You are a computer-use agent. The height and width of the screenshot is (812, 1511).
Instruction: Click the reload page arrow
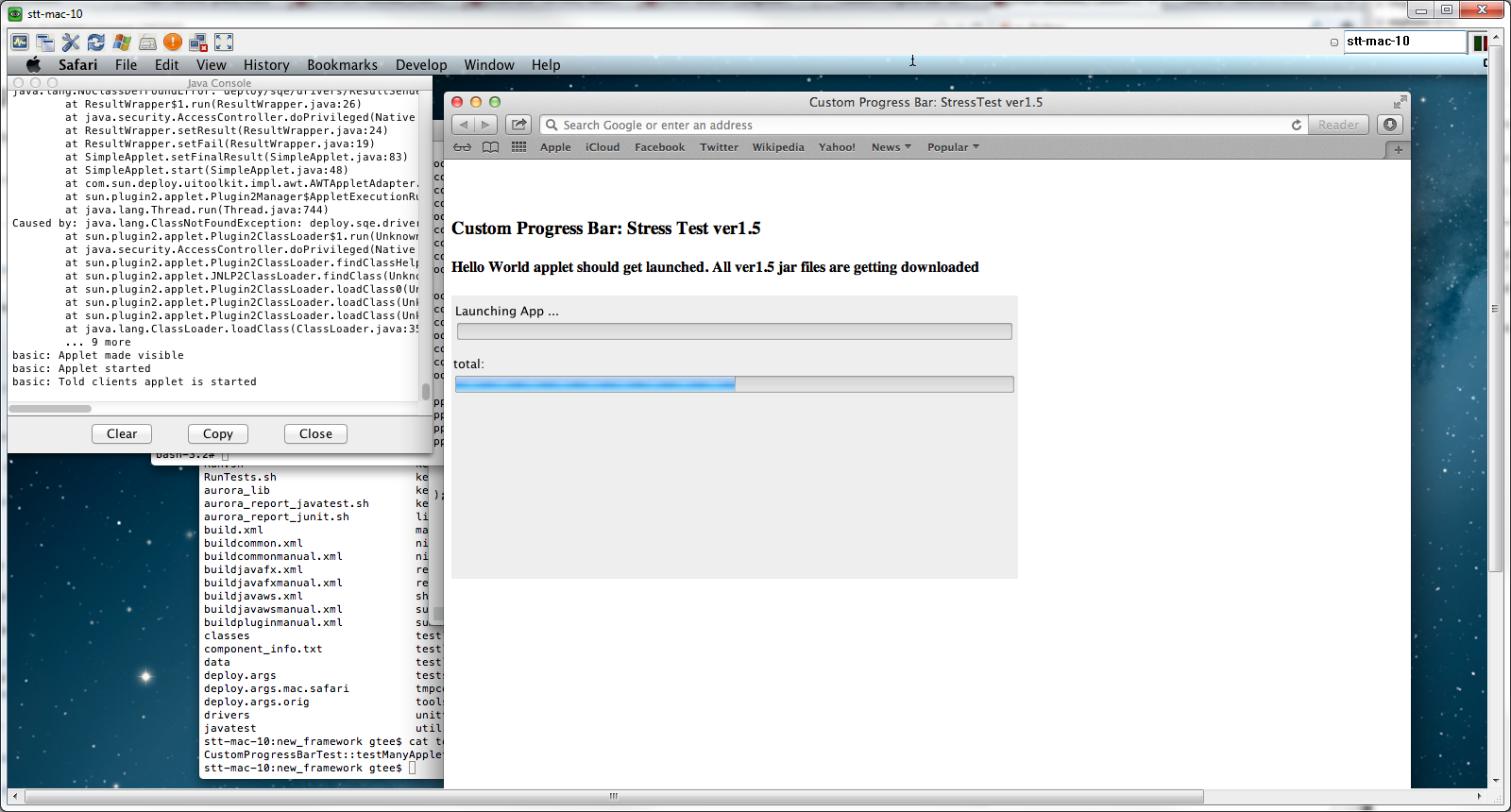coord(1297,125)
